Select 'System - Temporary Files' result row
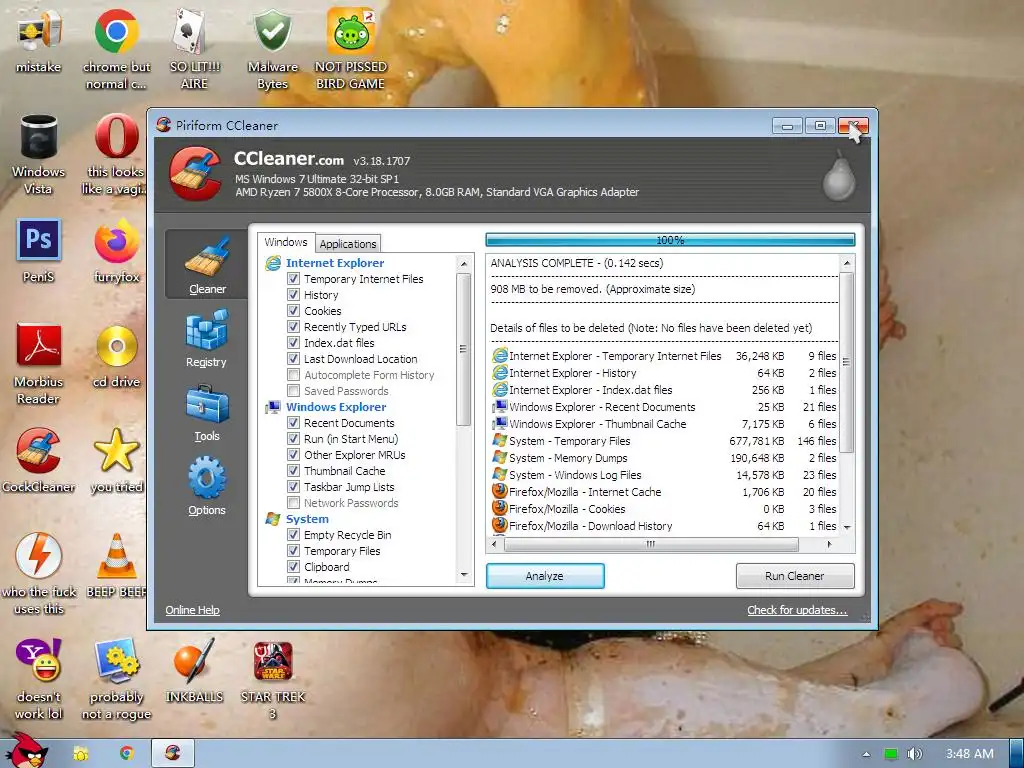This screenshot has width=1024, height=768. click(x=664, y=441)
